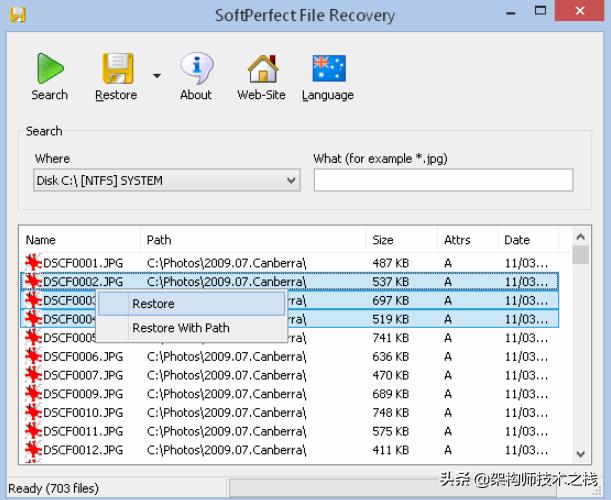
Task: Click the Ready (703 files) status text
Action: pyautogui.click(x=53, y=488)
